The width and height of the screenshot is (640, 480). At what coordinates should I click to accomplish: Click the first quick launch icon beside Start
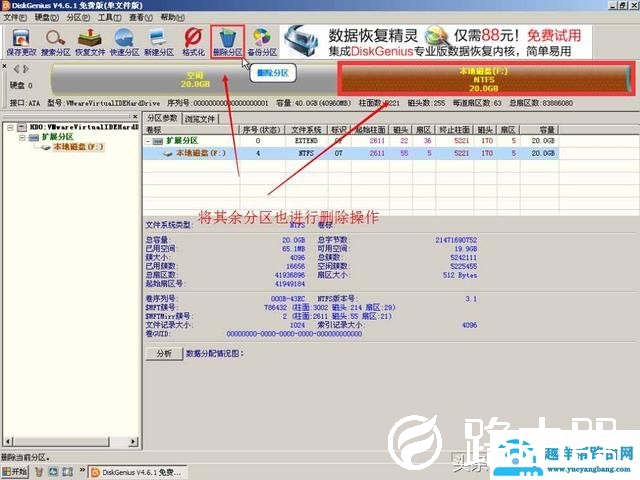pyautogui.click(x=39, y=472)
